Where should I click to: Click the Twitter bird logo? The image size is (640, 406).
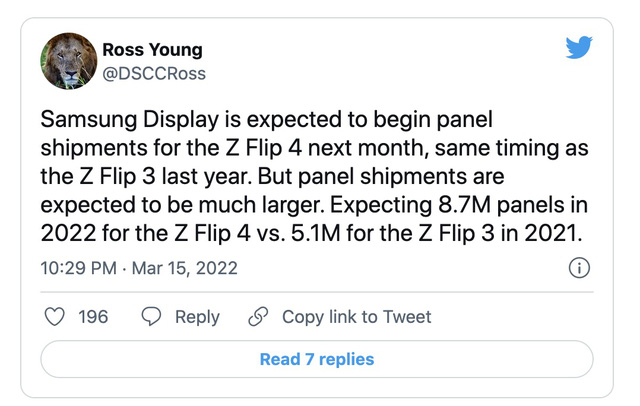click(578, 47)
